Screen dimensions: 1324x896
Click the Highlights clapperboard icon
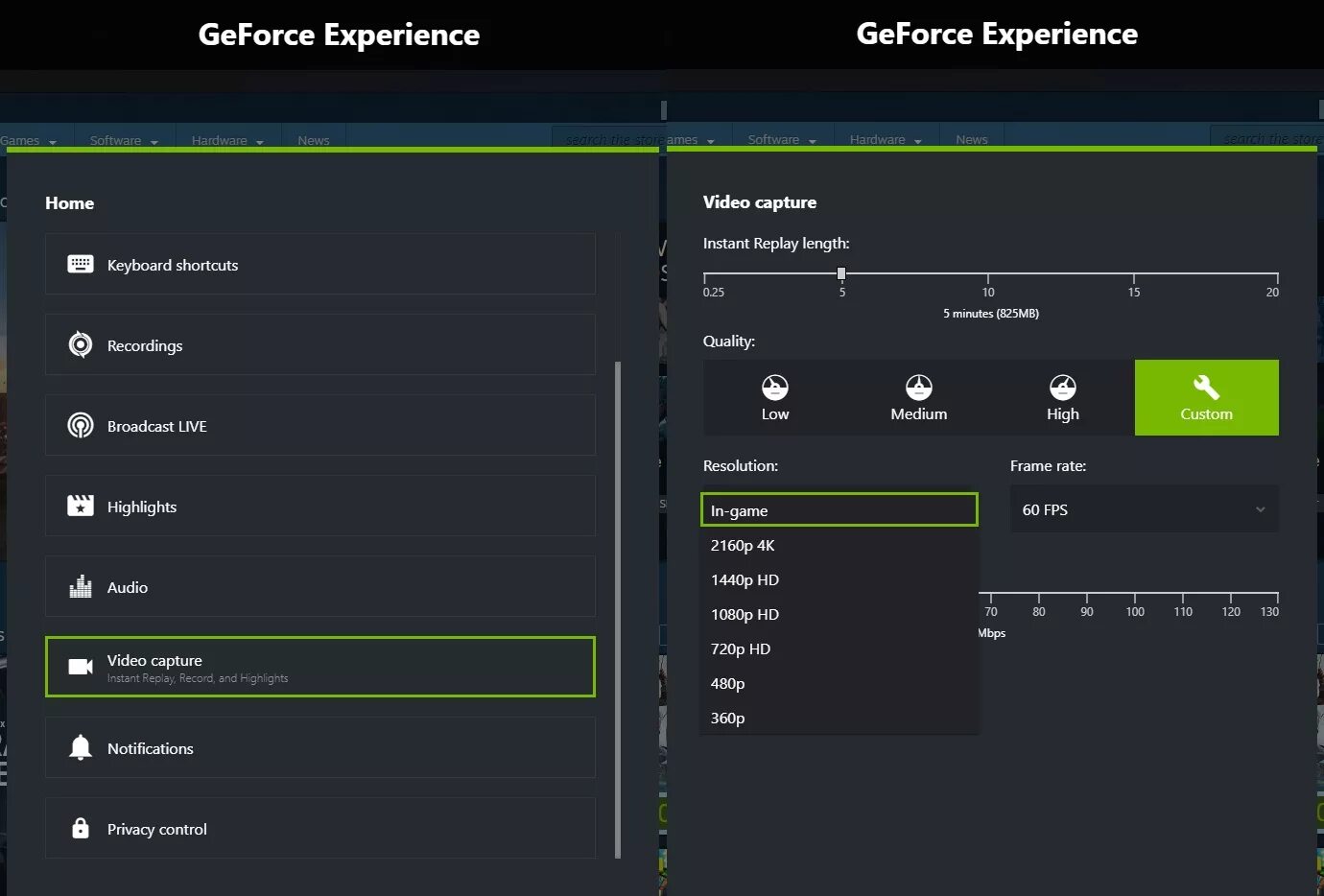[81, 506]
